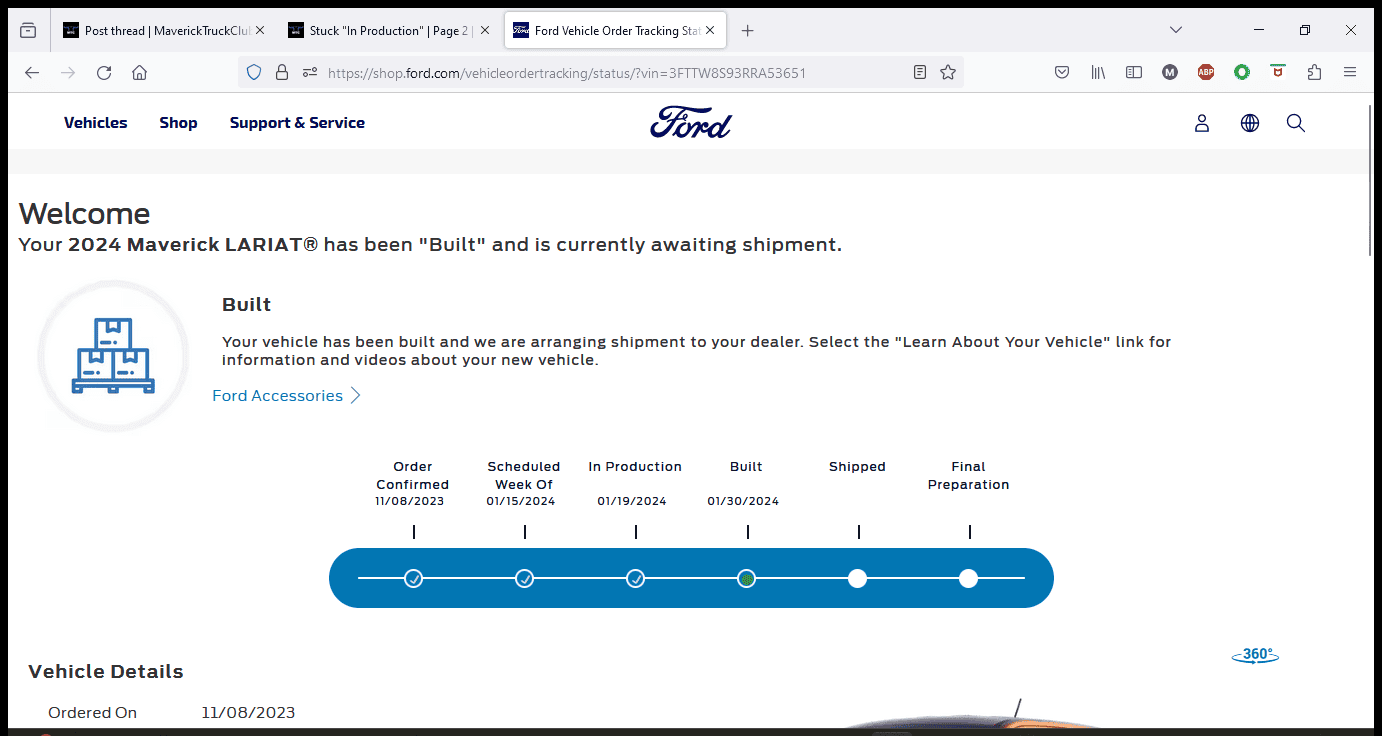Viewport: 1382px width, 736px height.
Task: Close the Post thread MaverickTruckClub tab
Action: (260, 31)
